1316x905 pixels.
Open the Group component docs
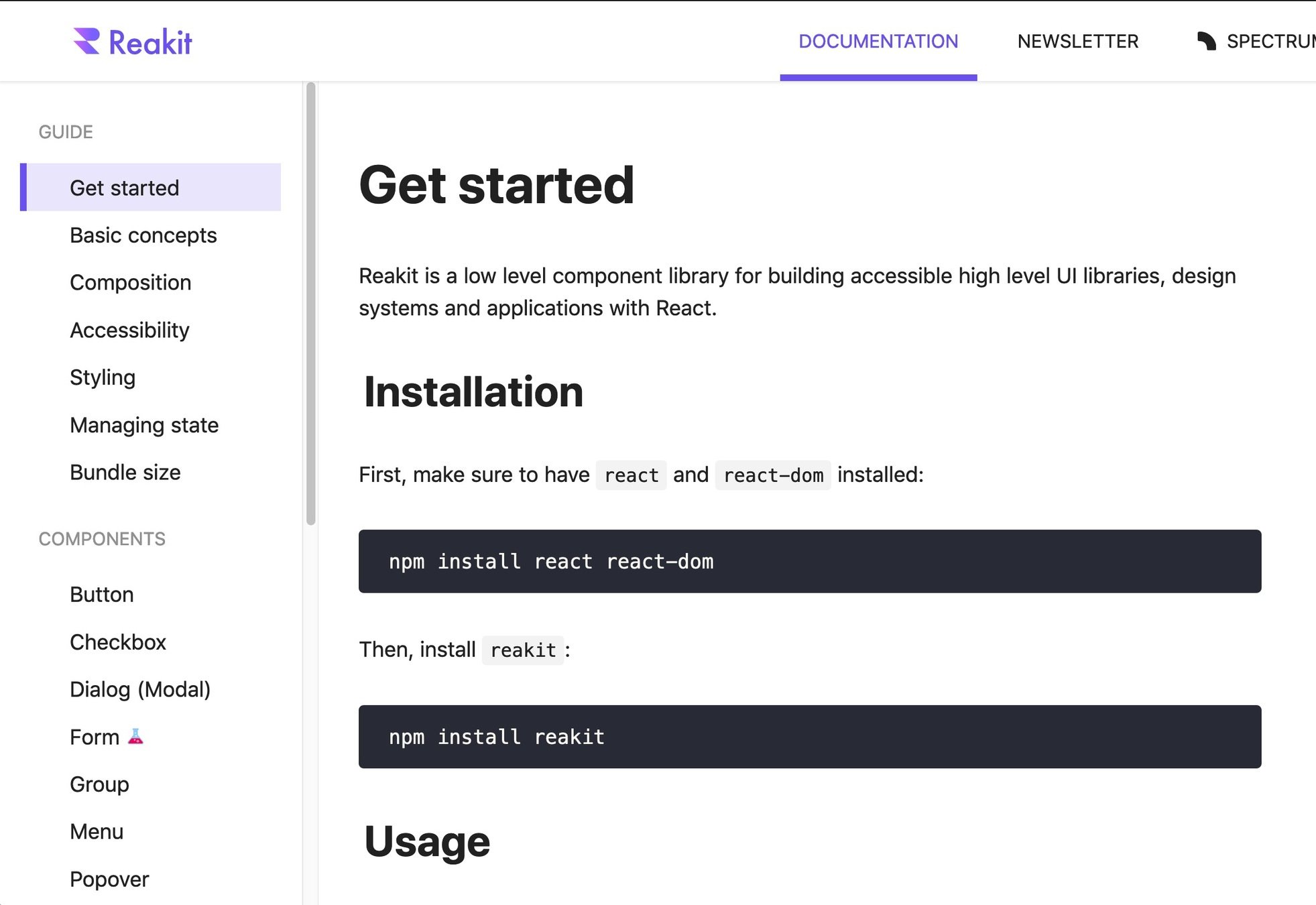(x=99, y=784)
